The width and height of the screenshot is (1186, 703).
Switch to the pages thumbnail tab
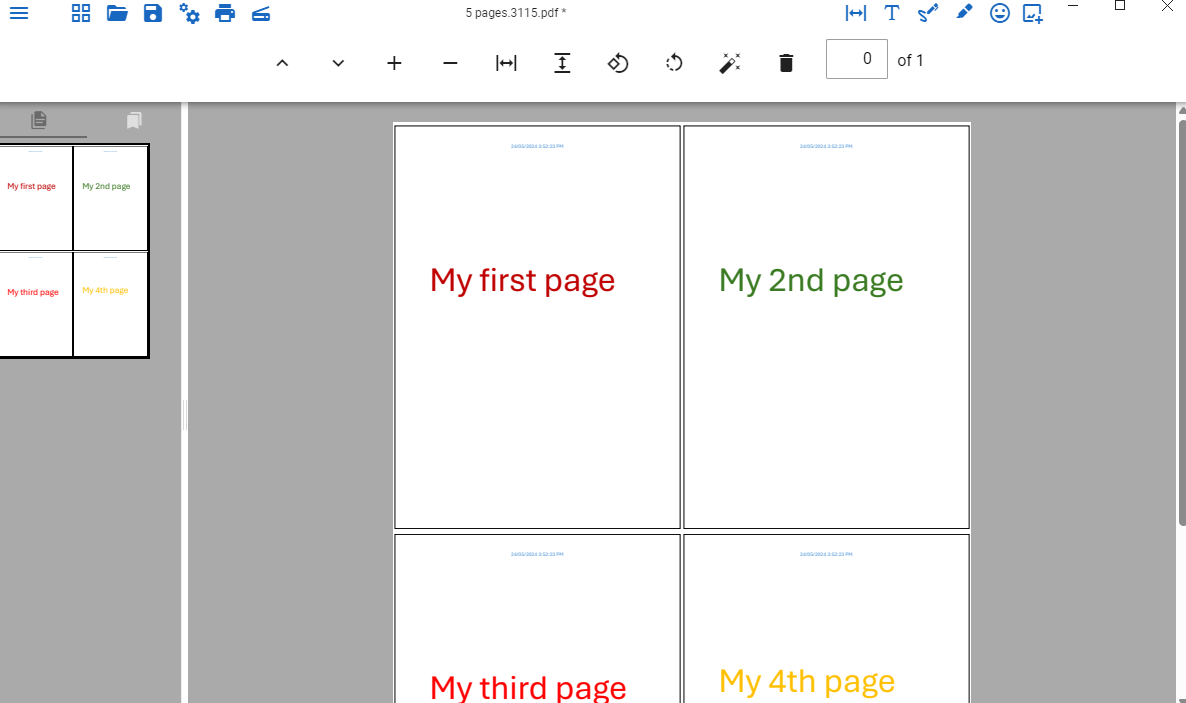click(x=39, y=120)
